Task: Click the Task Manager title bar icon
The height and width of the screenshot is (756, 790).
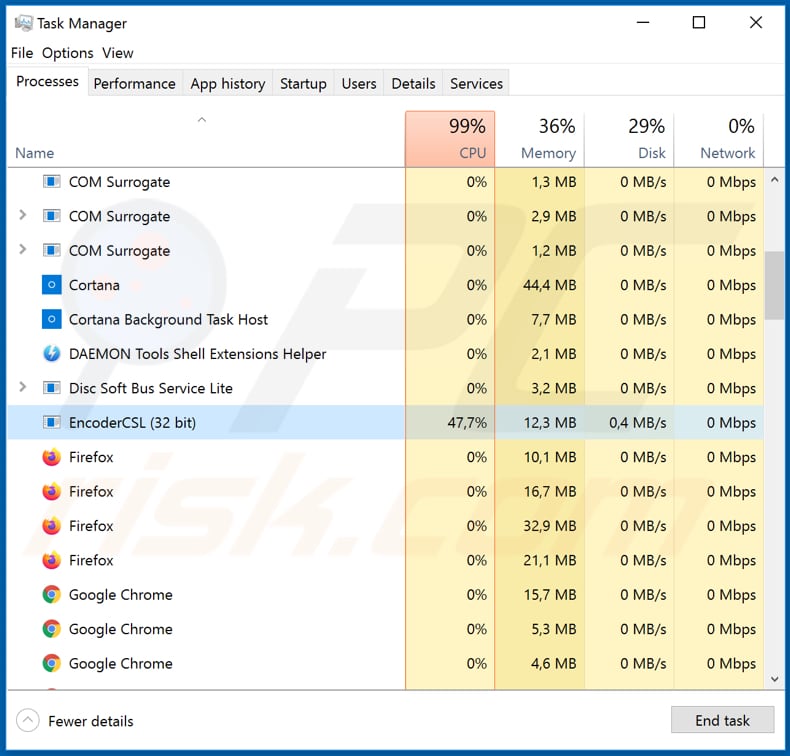Action: coord(23,23)
